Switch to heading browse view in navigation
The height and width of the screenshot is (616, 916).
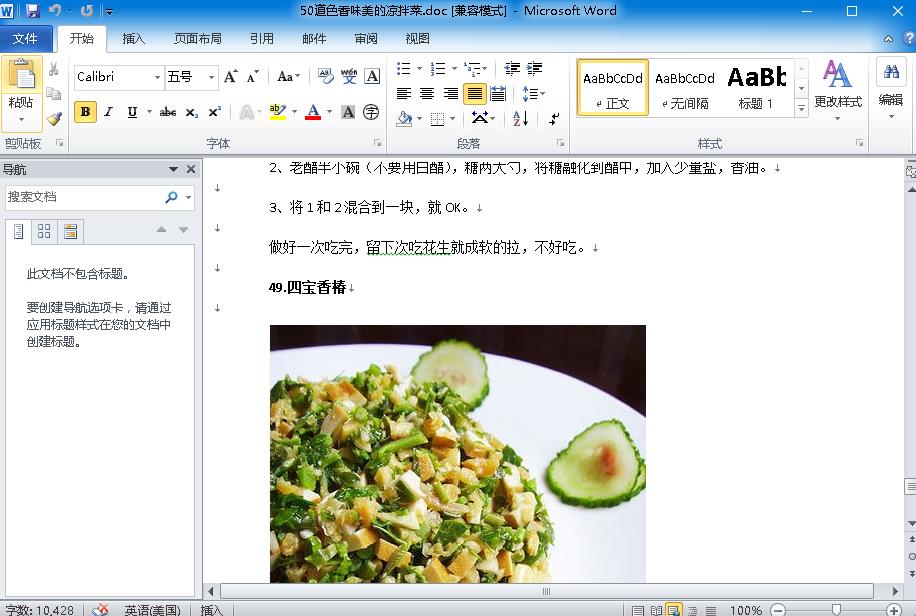pyautogui.click(x=19, y=231)
